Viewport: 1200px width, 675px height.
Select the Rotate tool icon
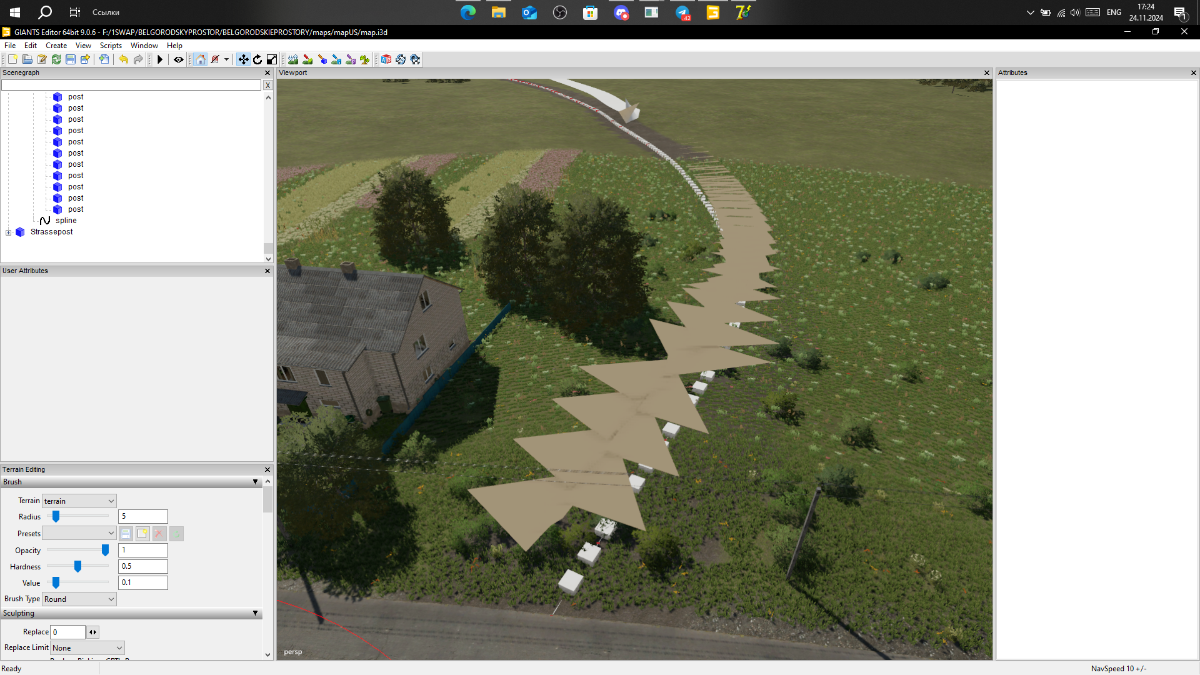(257, 60)
